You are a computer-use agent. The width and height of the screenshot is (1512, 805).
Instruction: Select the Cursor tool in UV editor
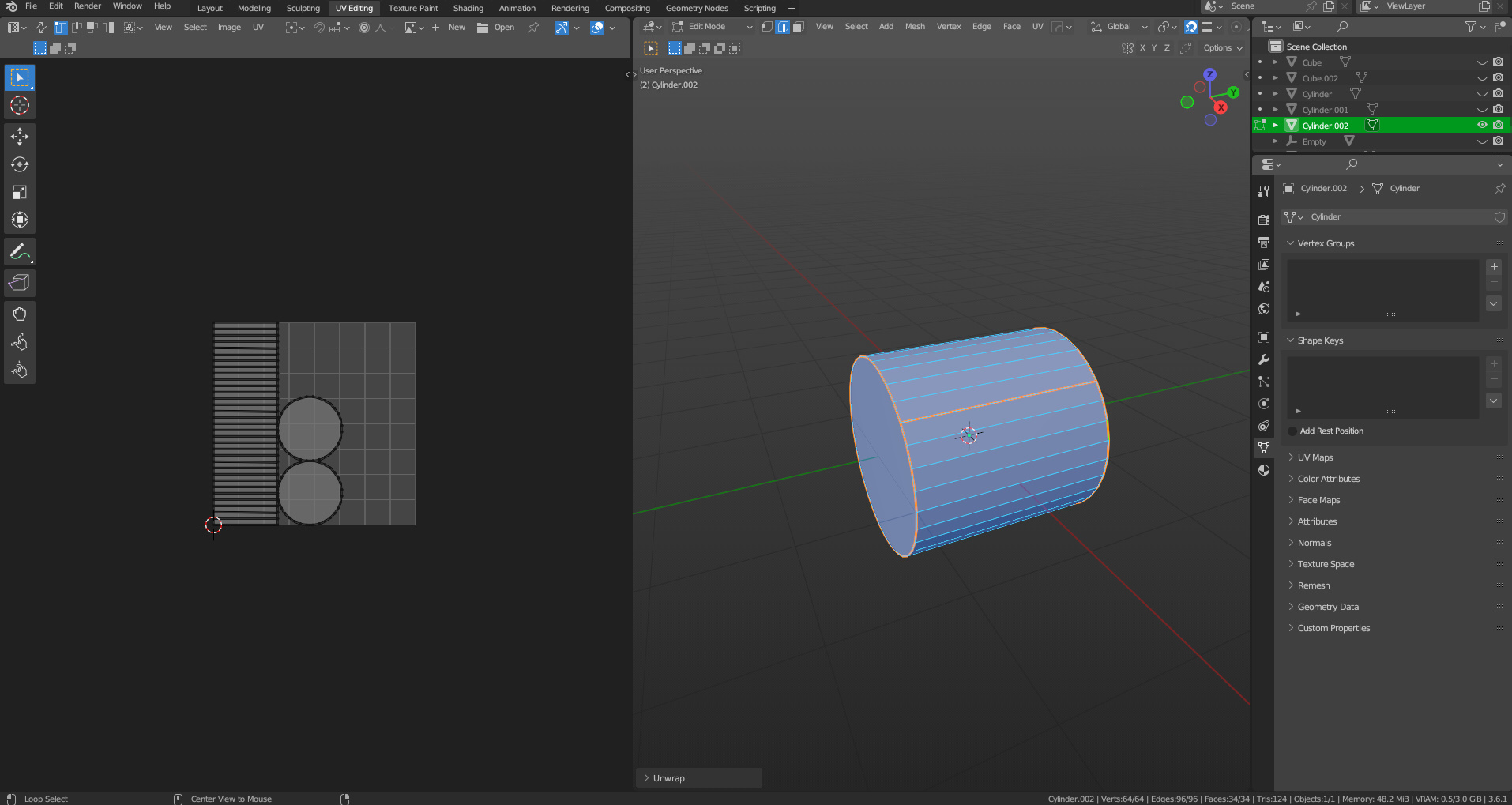[20, 105]
